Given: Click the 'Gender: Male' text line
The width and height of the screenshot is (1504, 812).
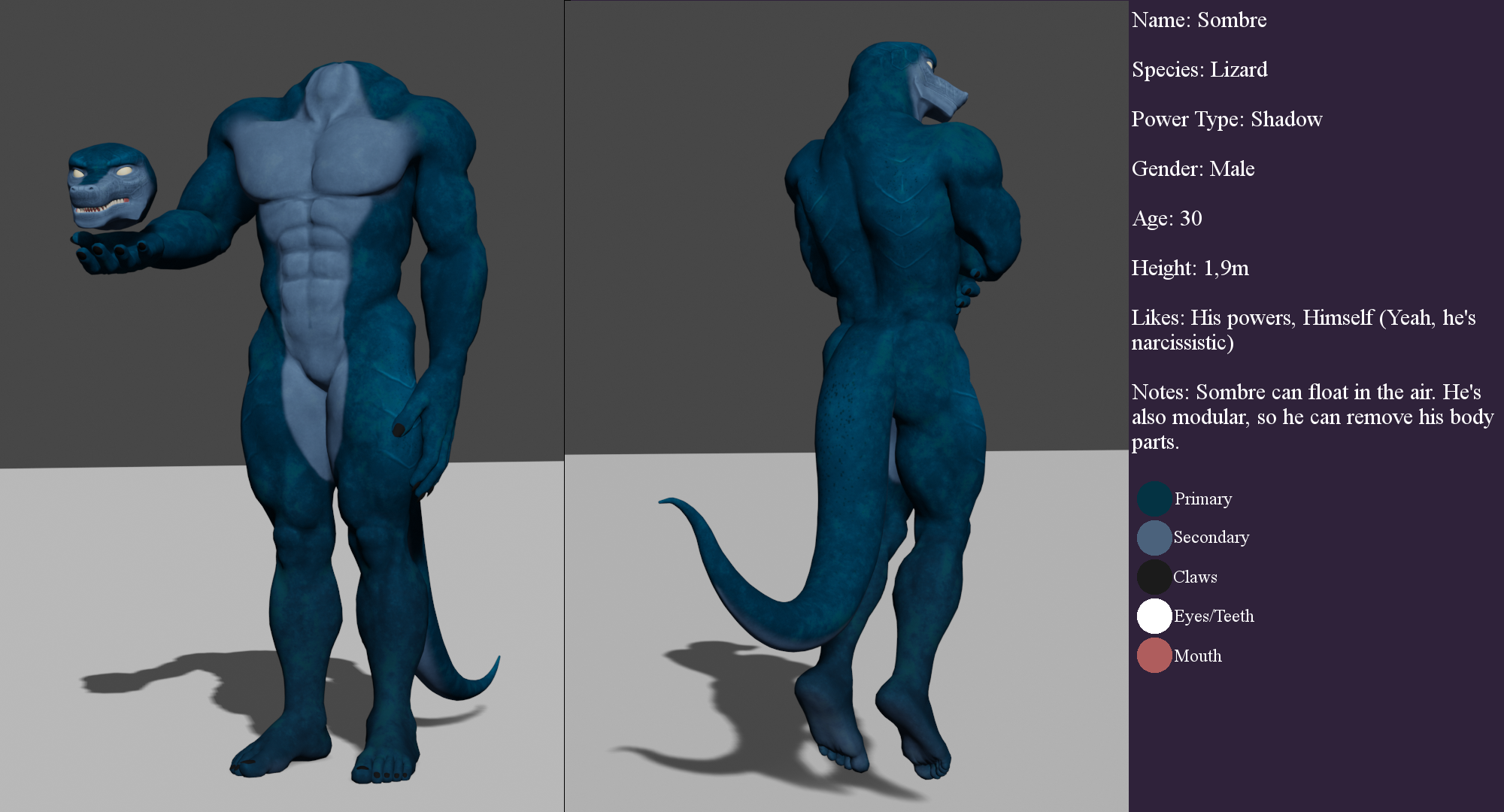Looking at the screenshot, I should coord(1193,169).
